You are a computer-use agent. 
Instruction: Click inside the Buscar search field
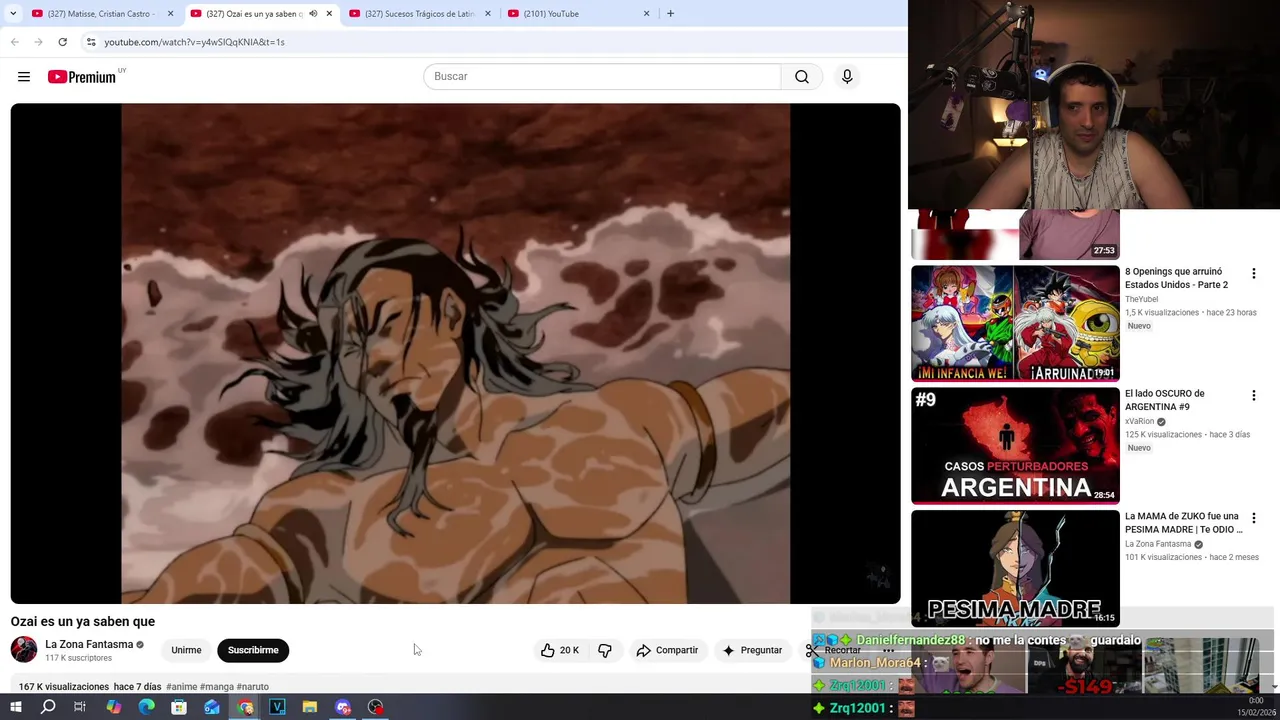click(602, 76)
